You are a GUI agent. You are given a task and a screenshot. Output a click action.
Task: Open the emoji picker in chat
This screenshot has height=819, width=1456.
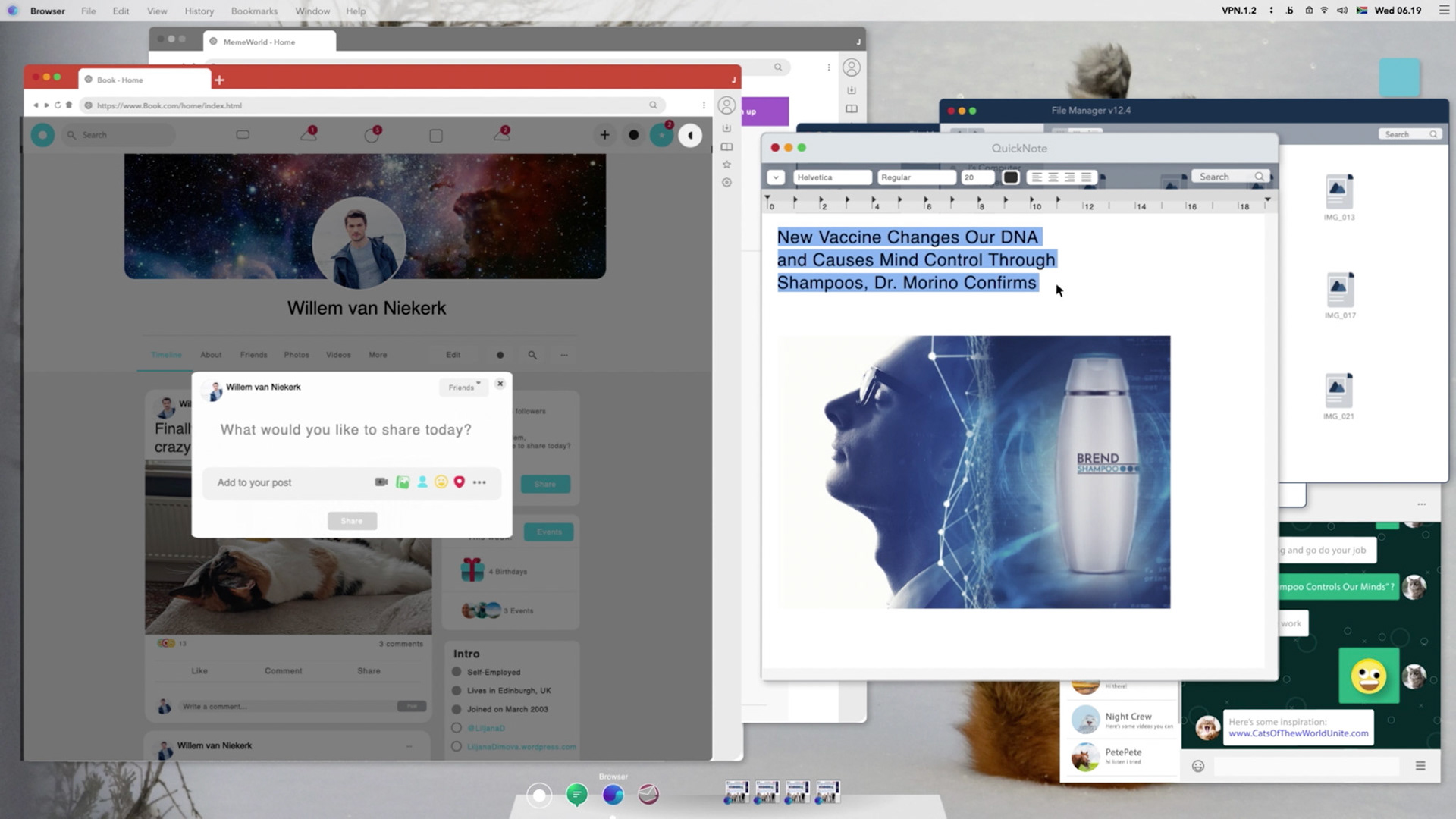coord(1198,766)
